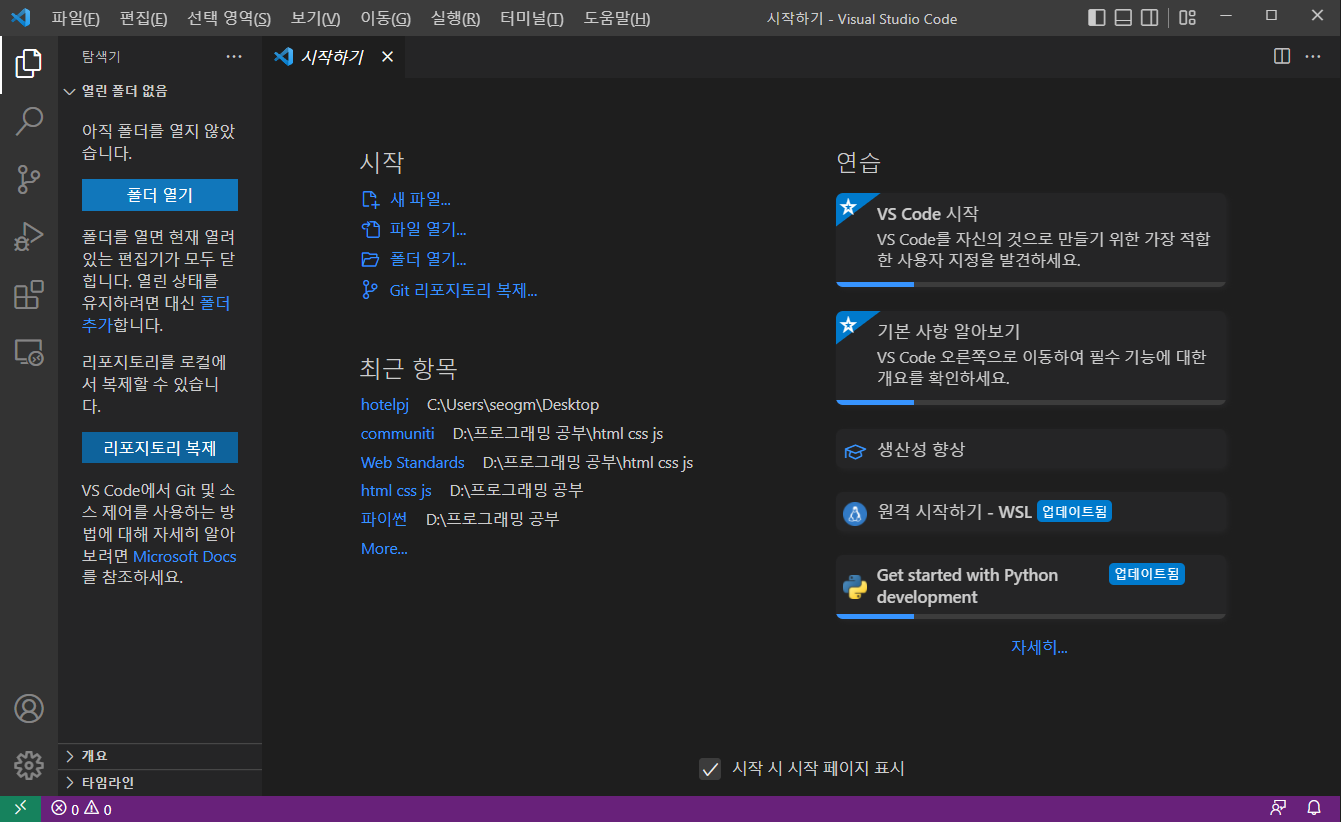Open the Manage gear icon

point(29,765)
